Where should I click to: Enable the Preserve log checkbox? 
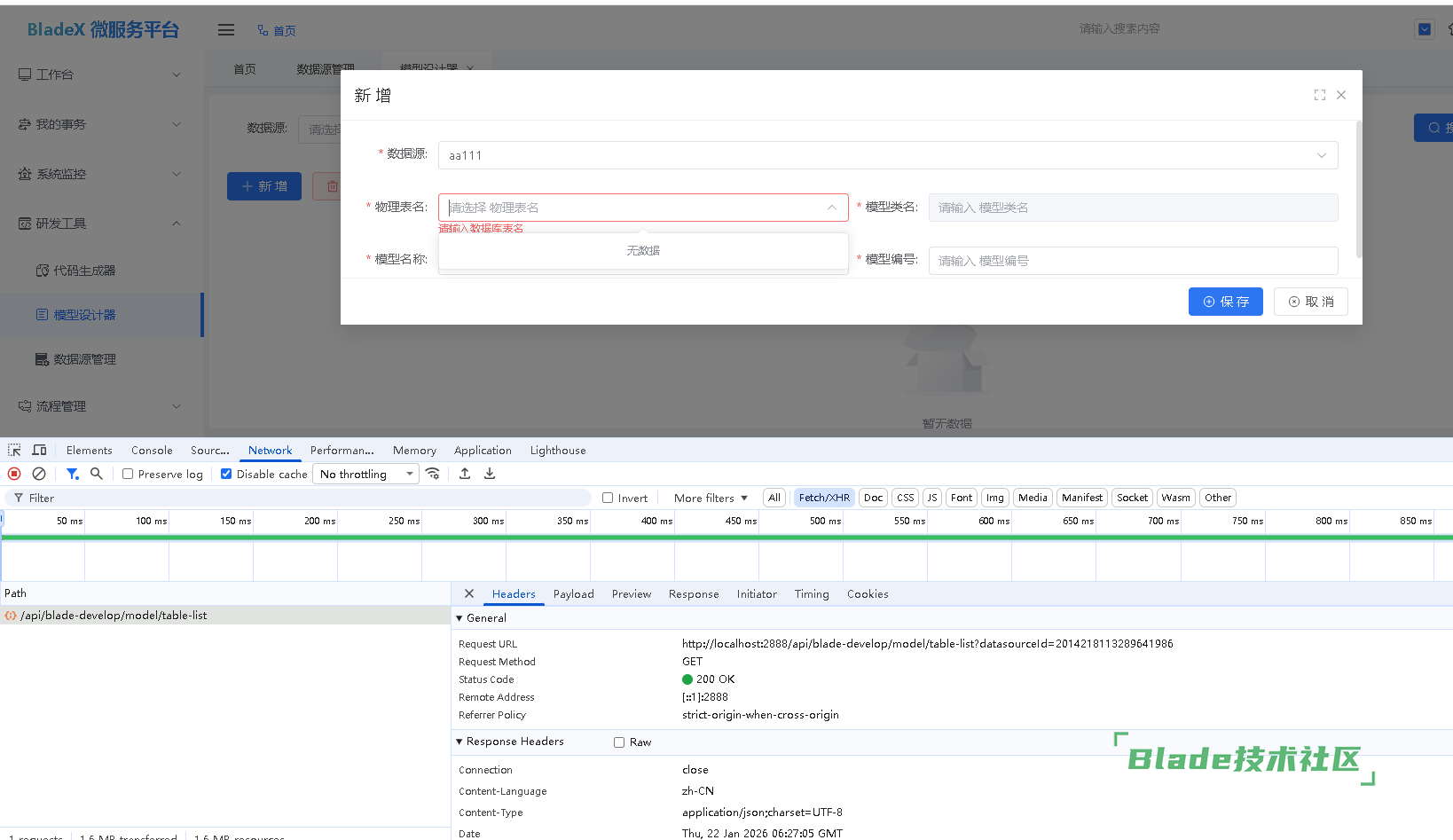pyautogui.click(x=129, y=474)
